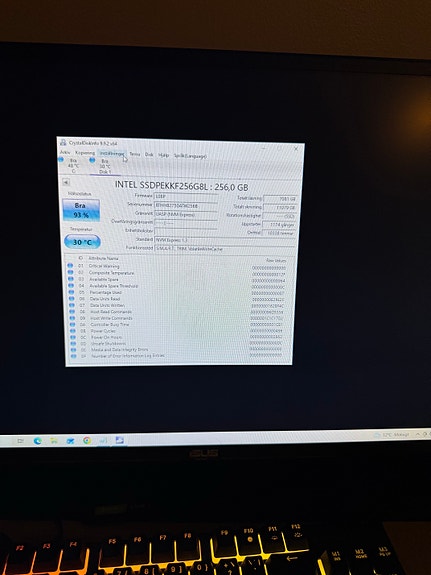Screen dimensions: 431x575
Task: Click the weather widget in the system tray
Action: click(x=391, y=435)
